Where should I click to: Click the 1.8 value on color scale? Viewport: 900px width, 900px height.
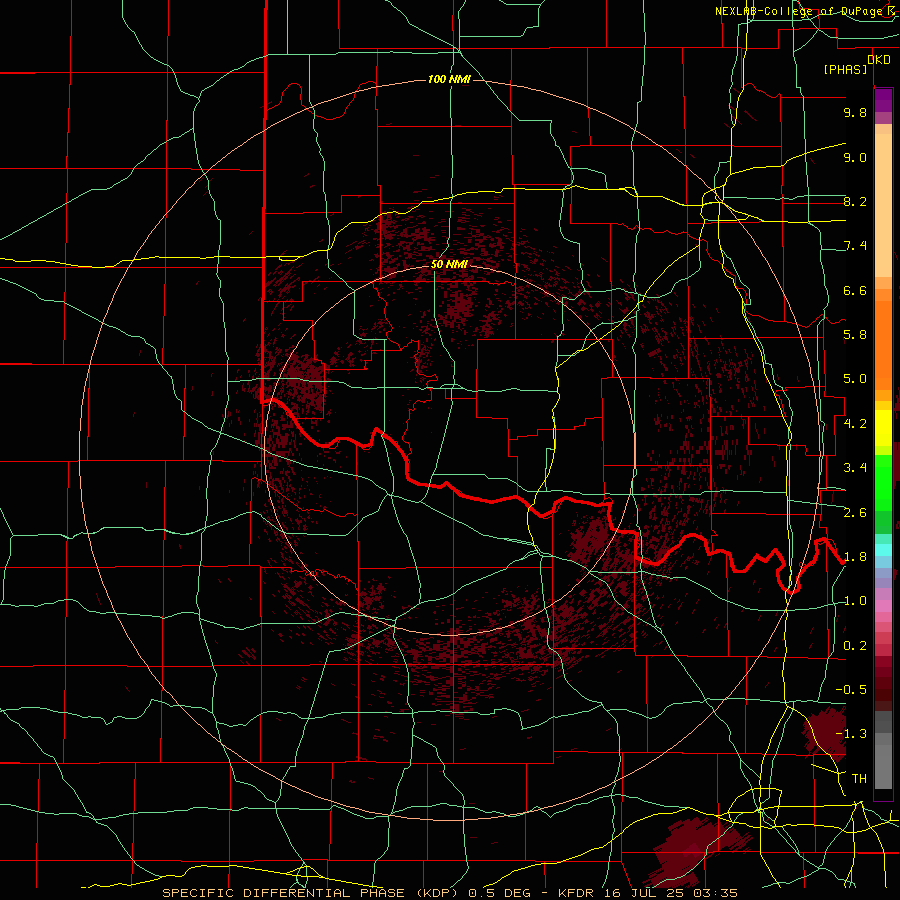tap(855, 557)
